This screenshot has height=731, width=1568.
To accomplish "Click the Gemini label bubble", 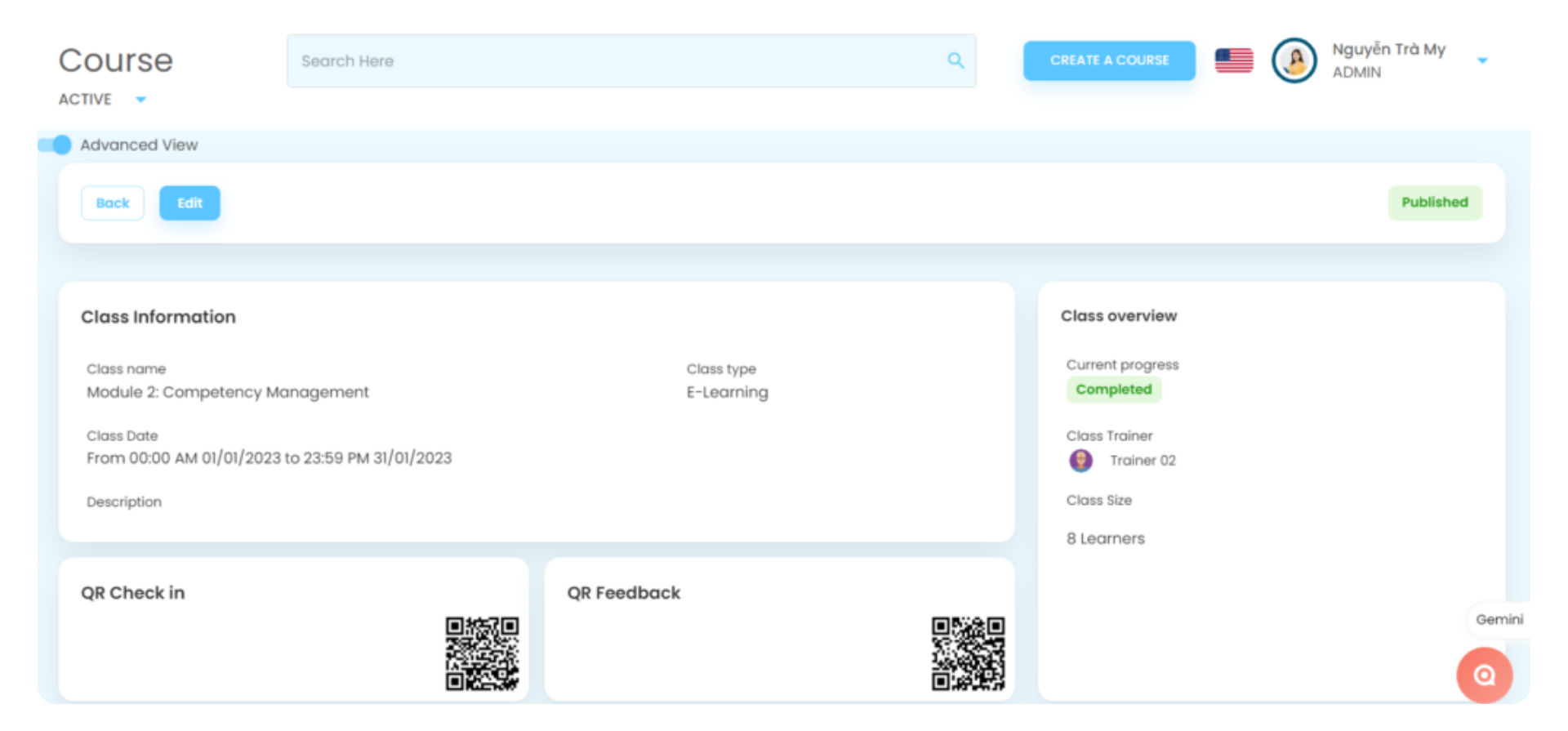I will pos(1499,620).
